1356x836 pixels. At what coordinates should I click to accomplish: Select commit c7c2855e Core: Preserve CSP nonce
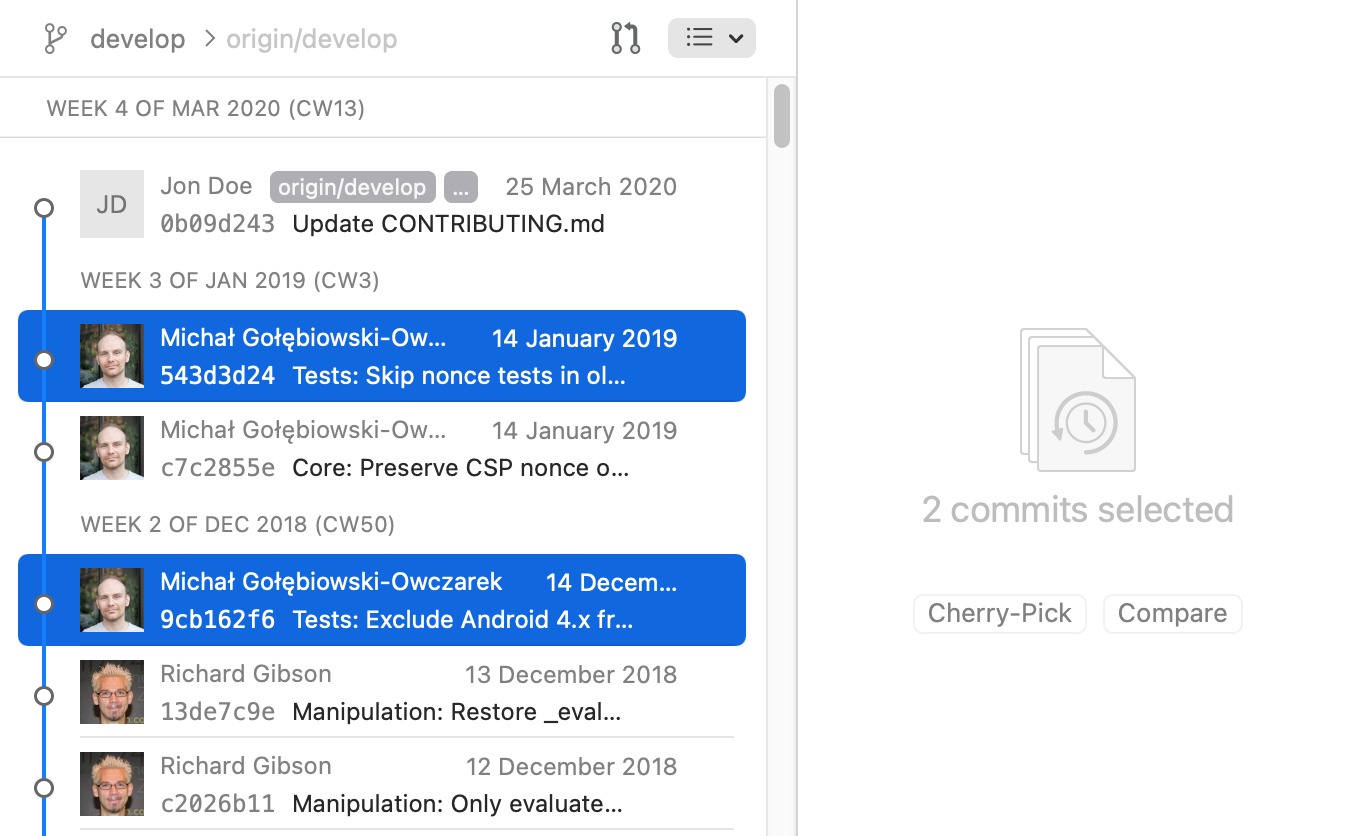point(460,467)
